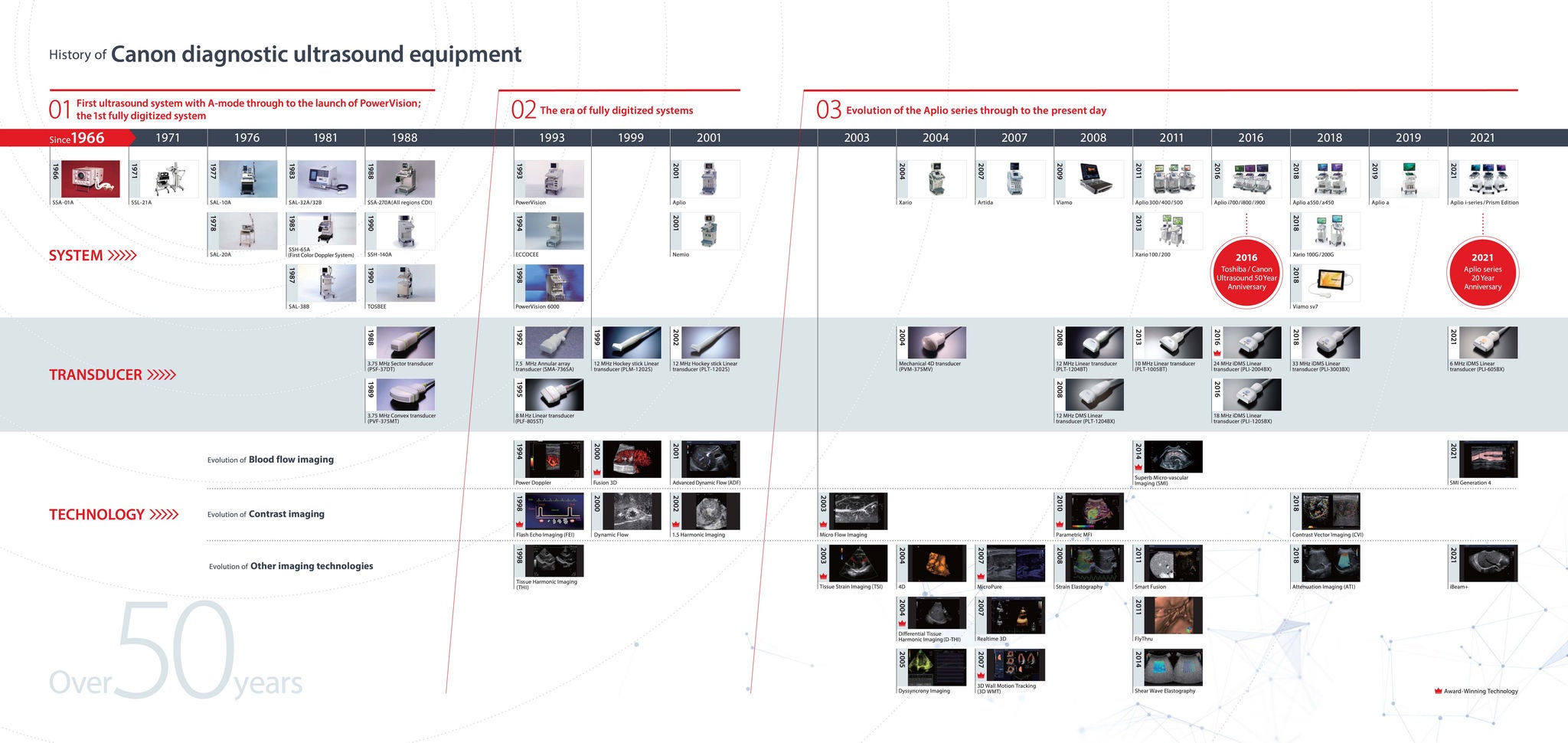Click the ECCOCEE system image
The height and width of the screenshot is (743, 1568).
pos(554,231)
